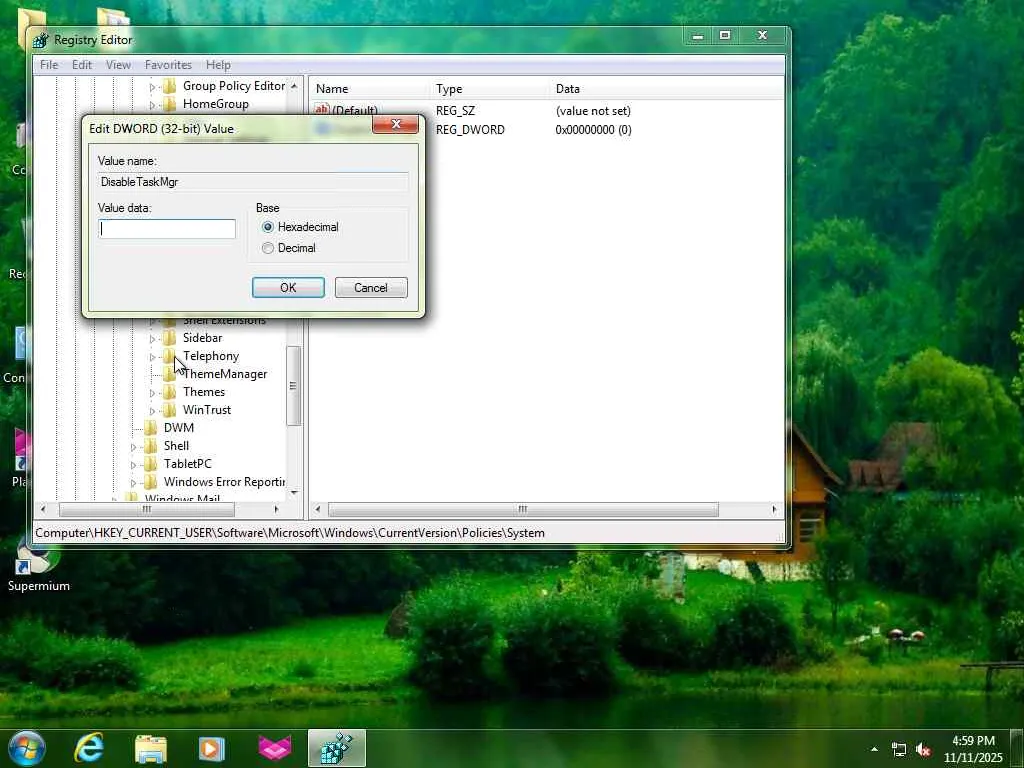Click the DWM folder icon

pyautogui.click(x=151, y=428)
